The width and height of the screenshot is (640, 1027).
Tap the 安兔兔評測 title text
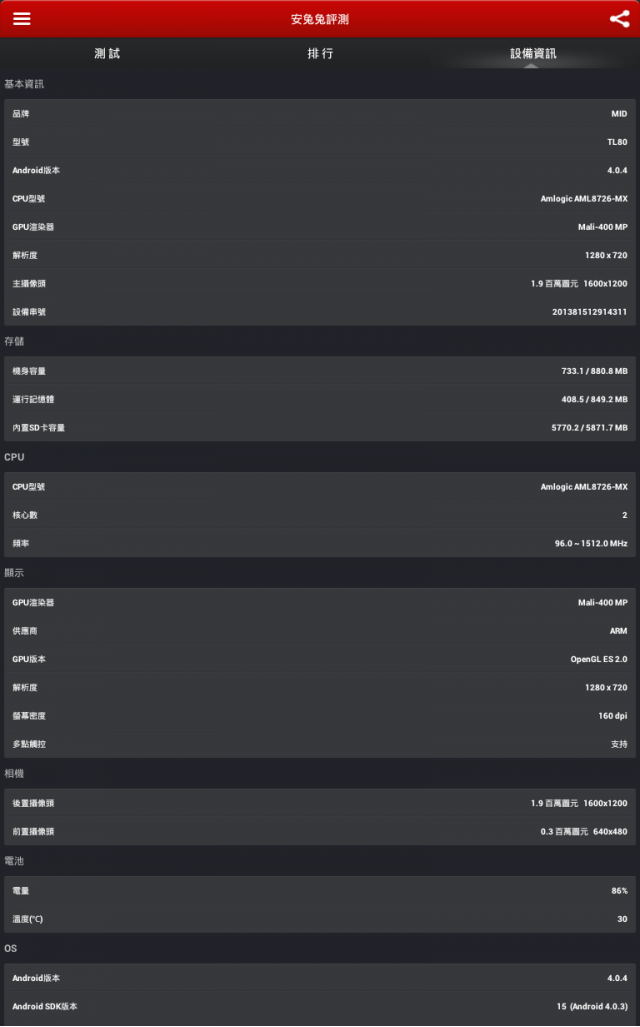pos(320,19)
